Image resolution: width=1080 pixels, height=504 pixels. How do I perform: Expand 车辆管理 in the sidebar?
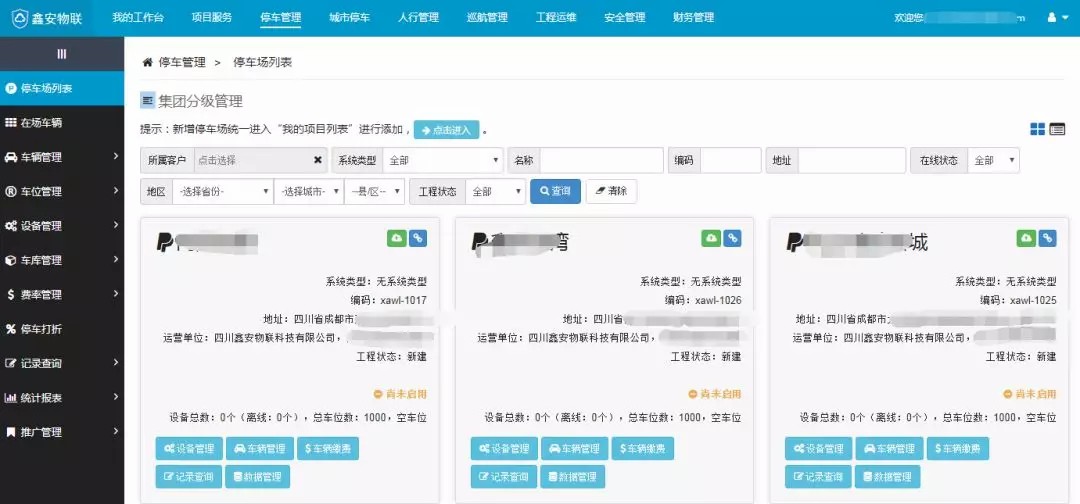point(62,157)
